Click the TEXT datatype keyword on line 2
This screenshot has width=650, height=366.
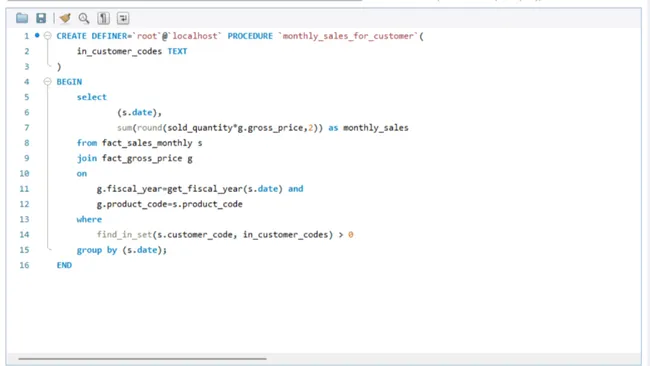pyautogui.click(x=177, y=51)
